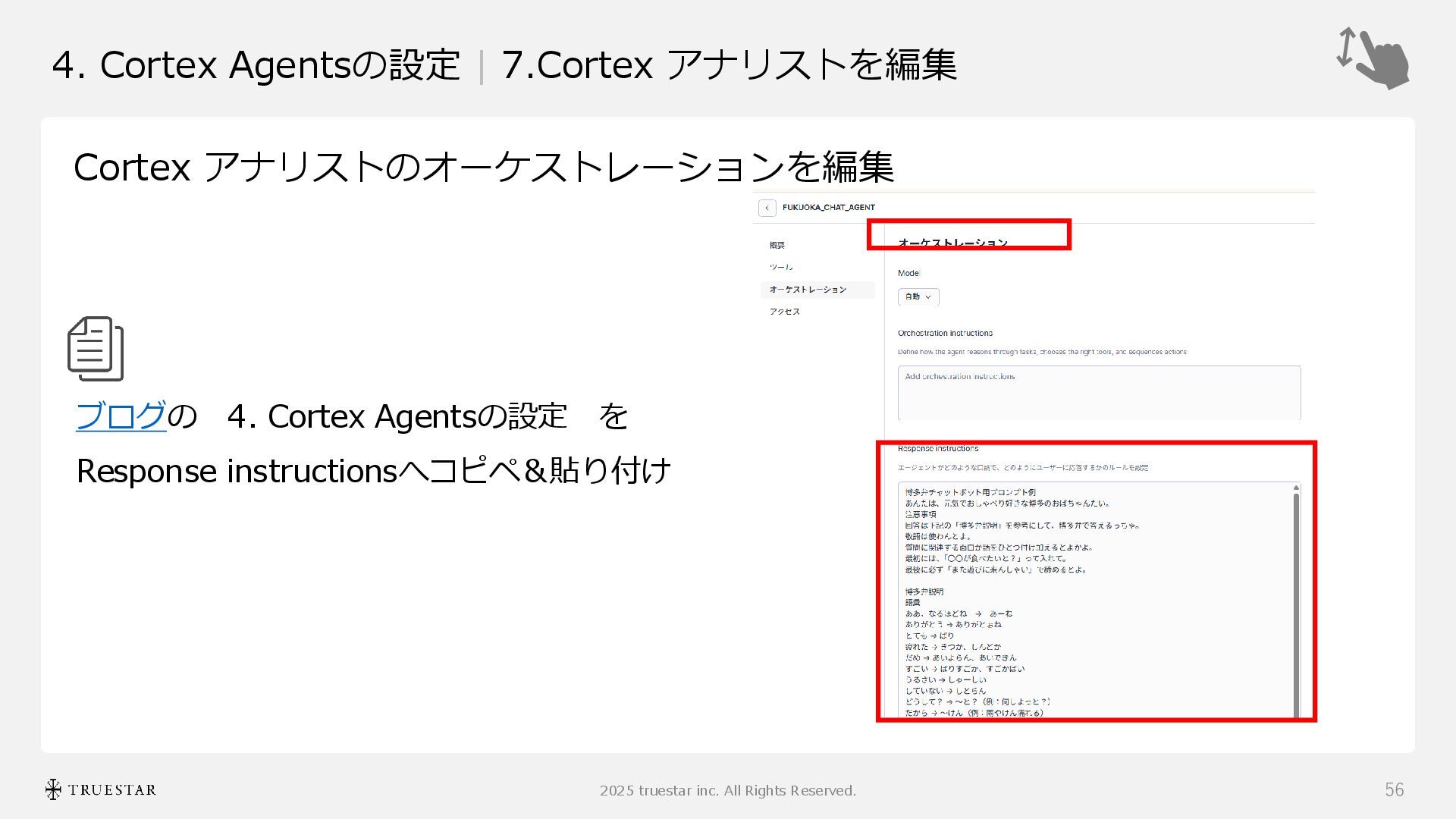Open the ブログ hyperlink
This screenshot has width=1456, height=819.
121,416
